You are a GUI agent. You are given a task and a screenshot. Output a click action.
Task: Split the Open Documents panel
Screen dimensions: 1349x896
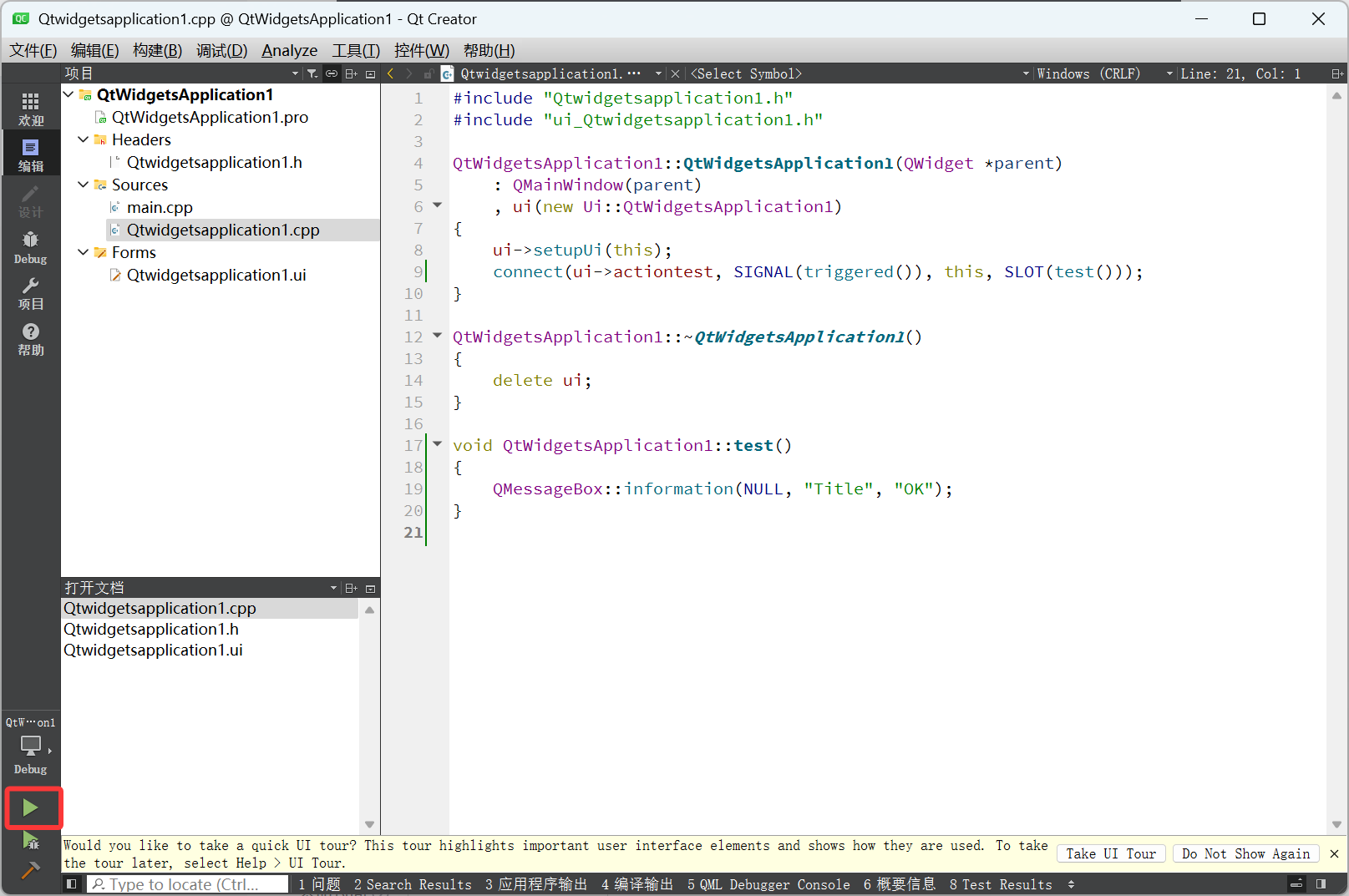[352, 588]
